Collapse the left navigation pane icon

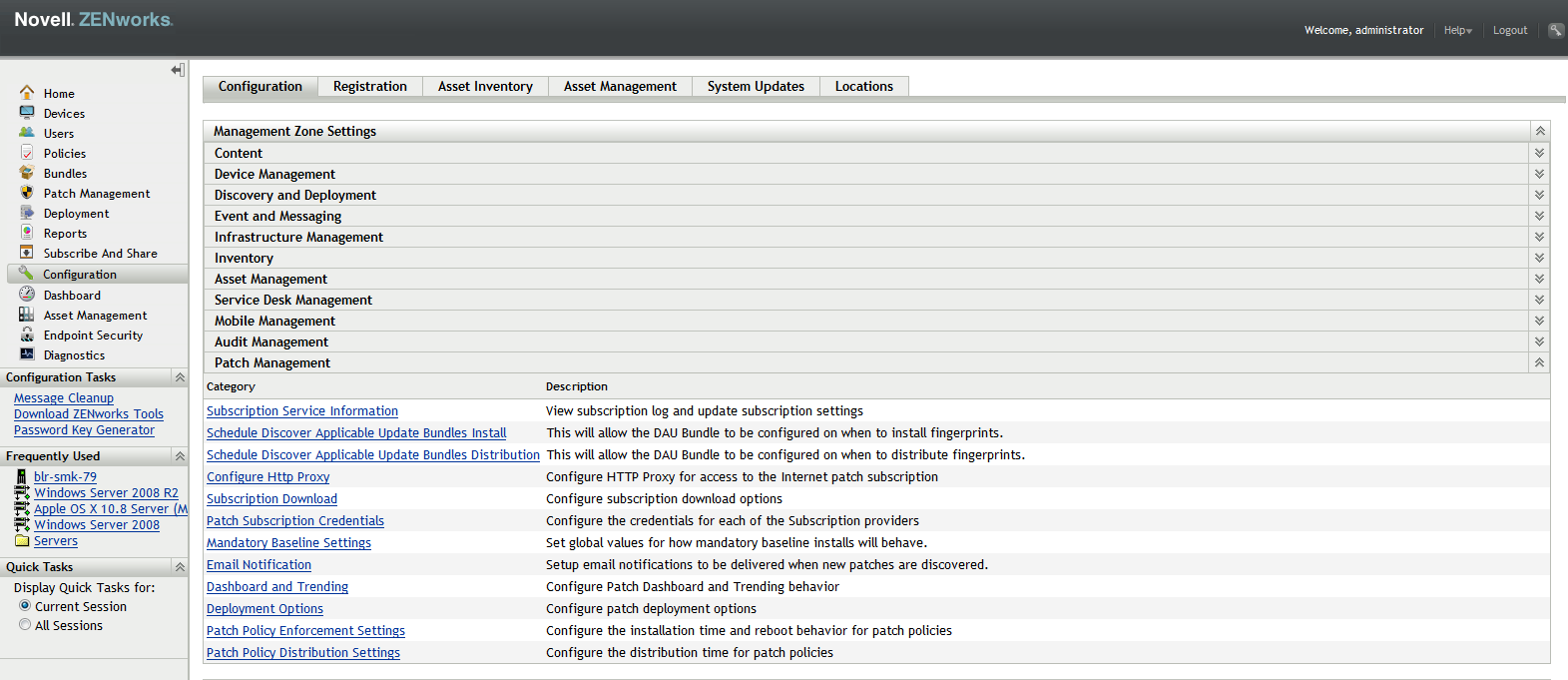pyautogui.click(x=178, y=70)
